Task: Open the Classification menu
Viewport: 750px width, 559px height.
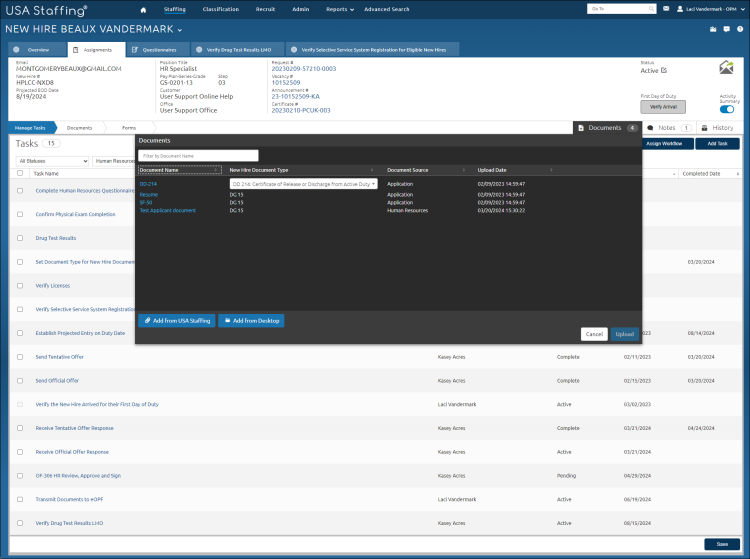Action: coord(221,9)
